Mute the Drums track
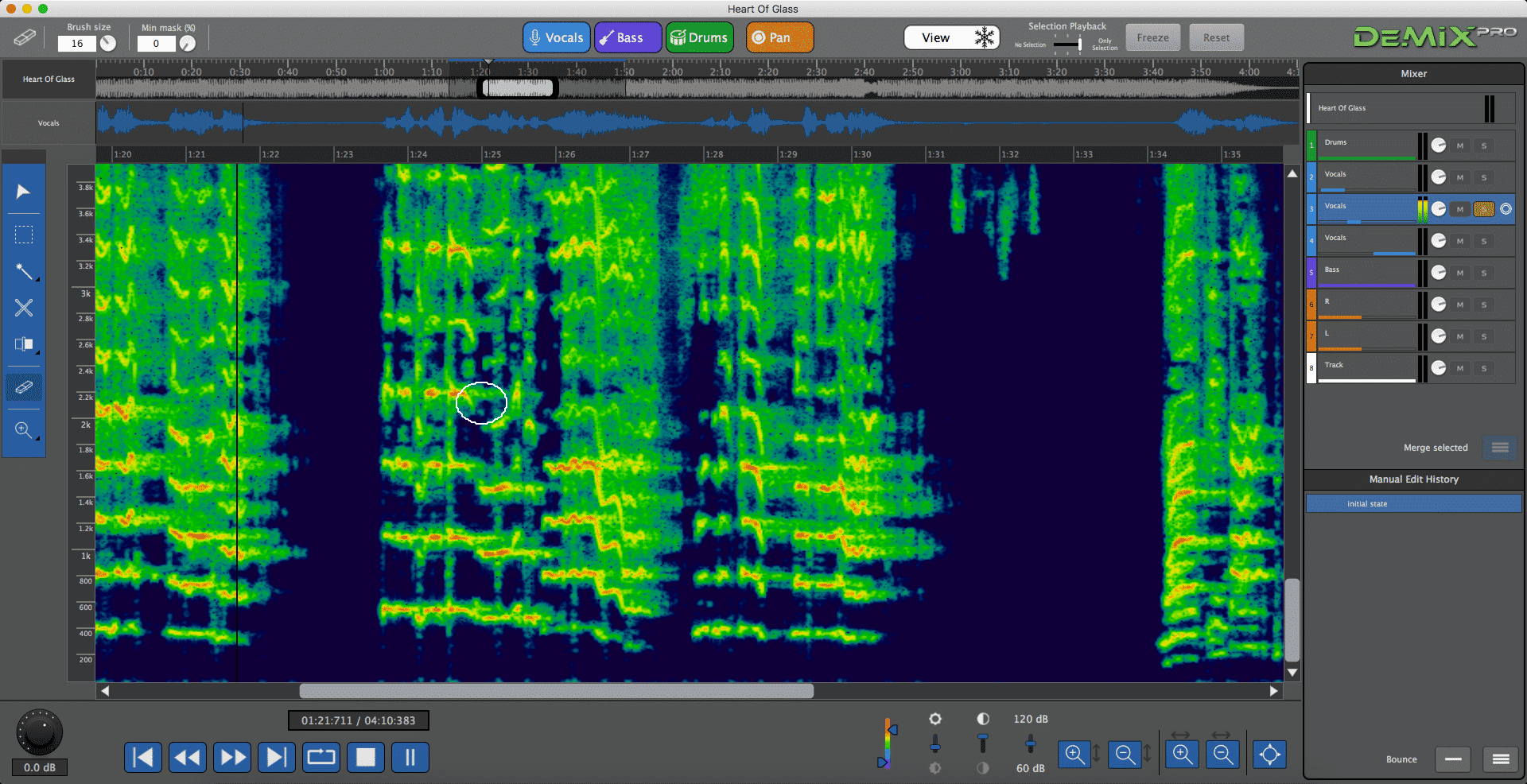Screen dimensions: 1527x784 pos(1459,146)
